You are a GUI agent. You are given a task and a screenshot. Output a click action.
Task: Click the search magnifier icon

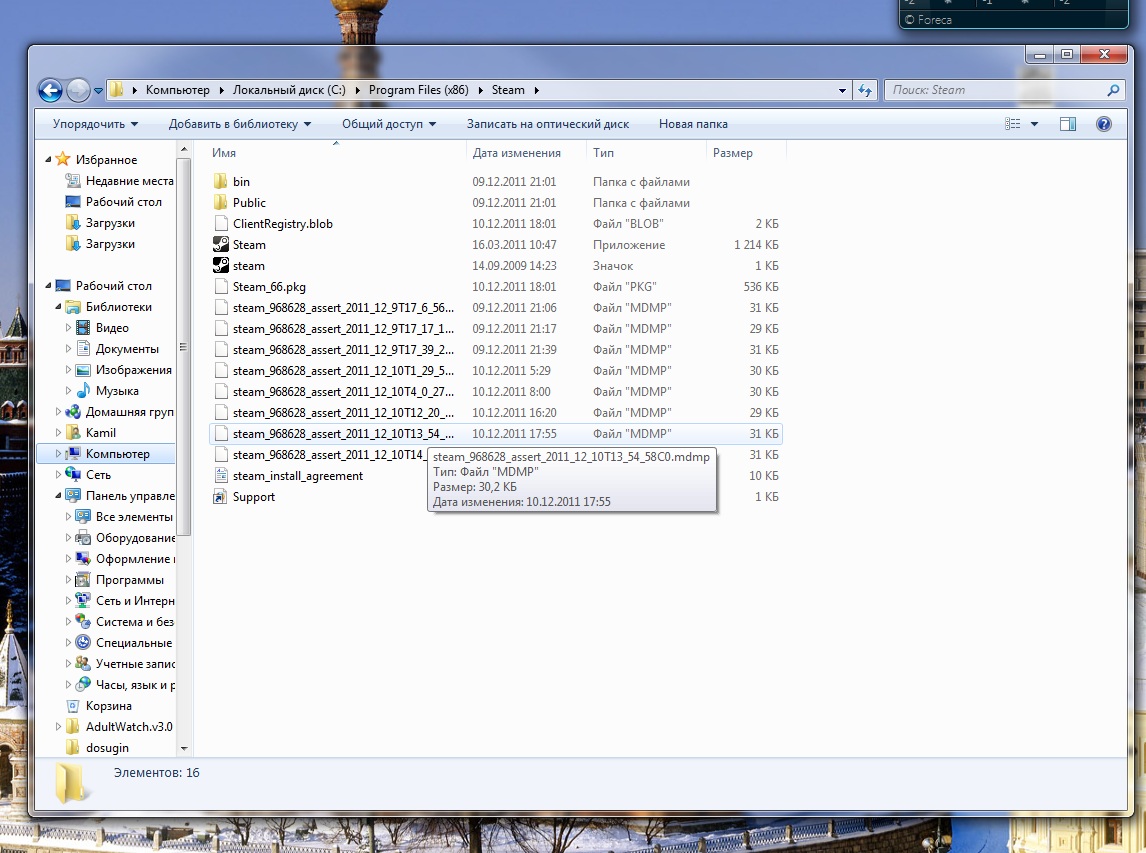point(1113,90)
